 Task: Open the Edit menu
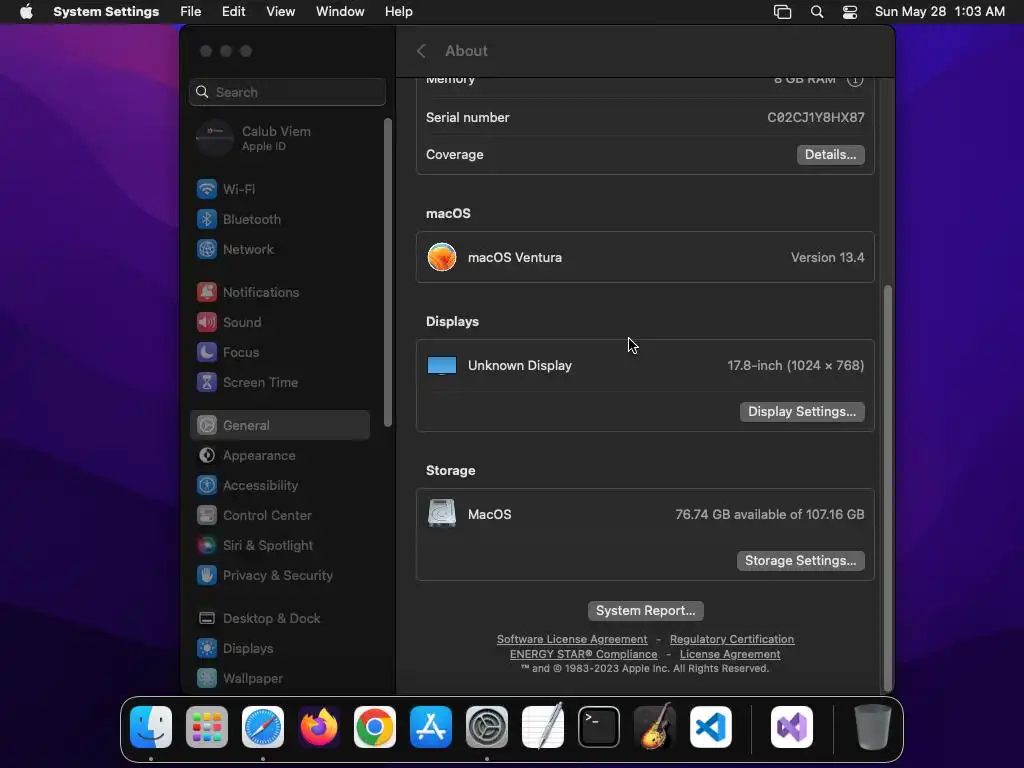pyautogui.click(x=234, y=12)
